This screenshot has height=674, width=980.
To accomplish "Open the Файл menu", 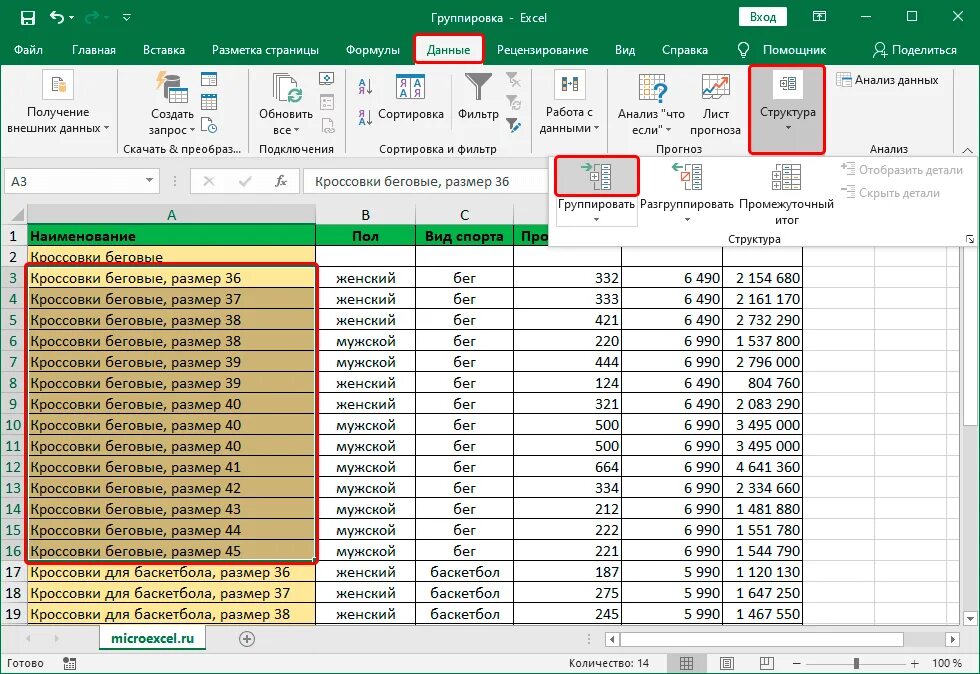I will [x=28, y=50].
